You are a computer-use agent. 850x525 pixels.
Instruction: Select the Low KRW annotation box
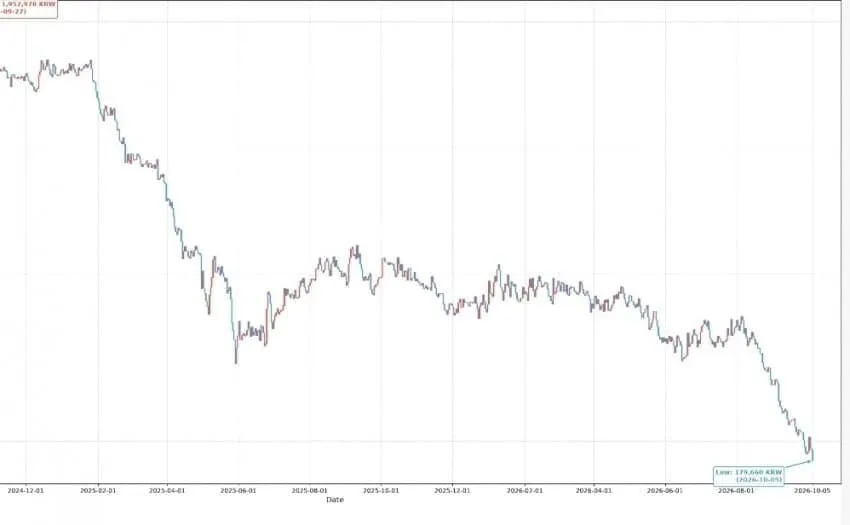click(749, 476)
